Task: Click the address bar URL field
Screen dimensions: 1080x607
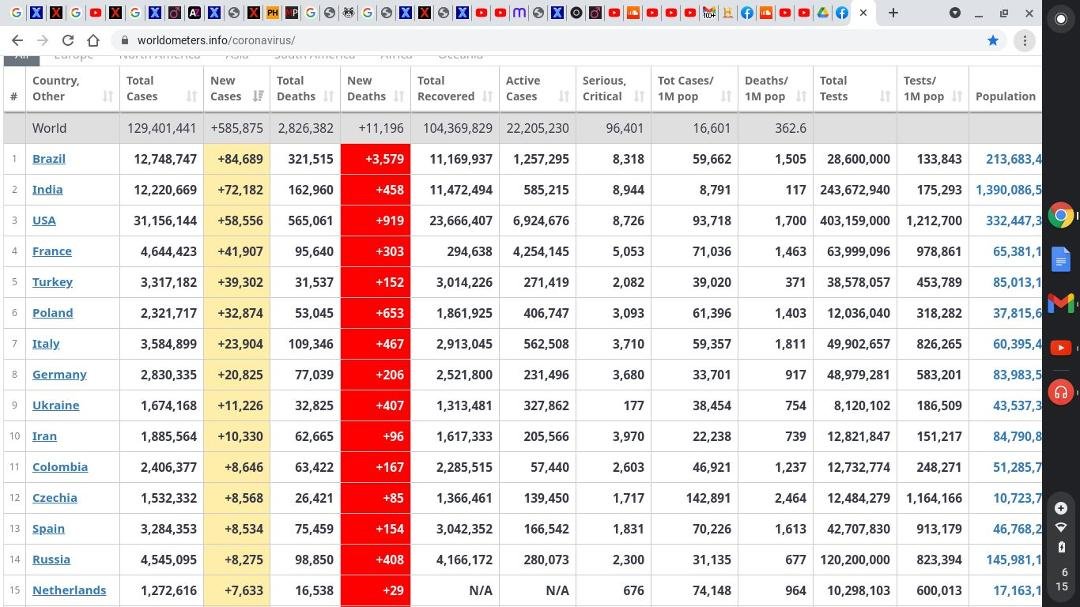Action: point(551,40)
